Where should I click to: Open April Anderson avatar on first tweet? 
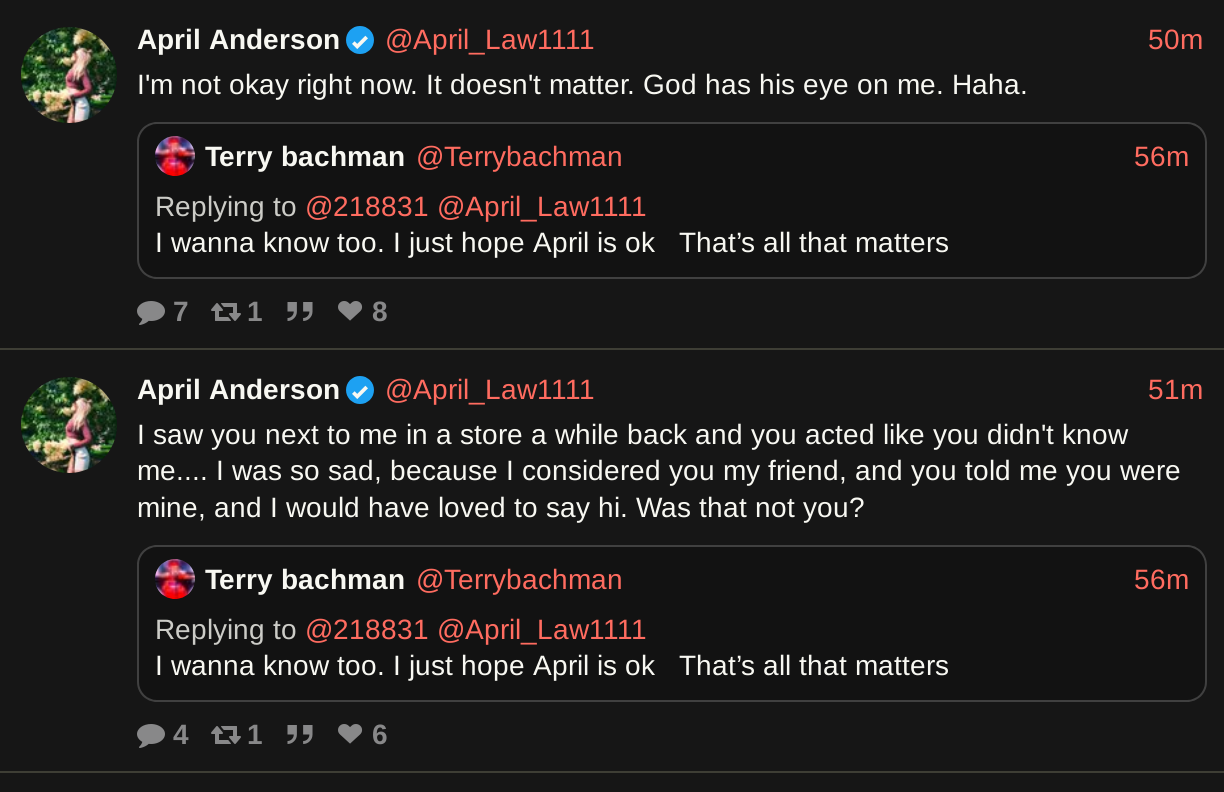[69, 75]
